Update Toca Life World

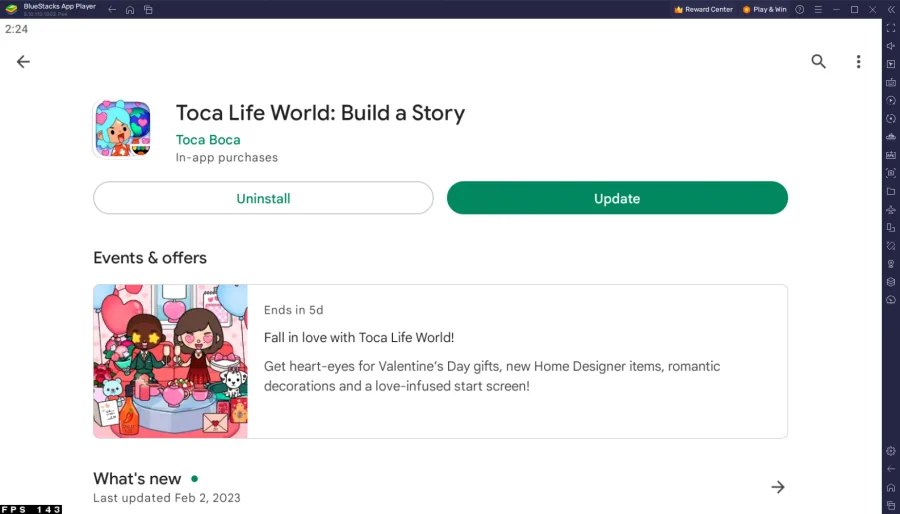[617, 198]
